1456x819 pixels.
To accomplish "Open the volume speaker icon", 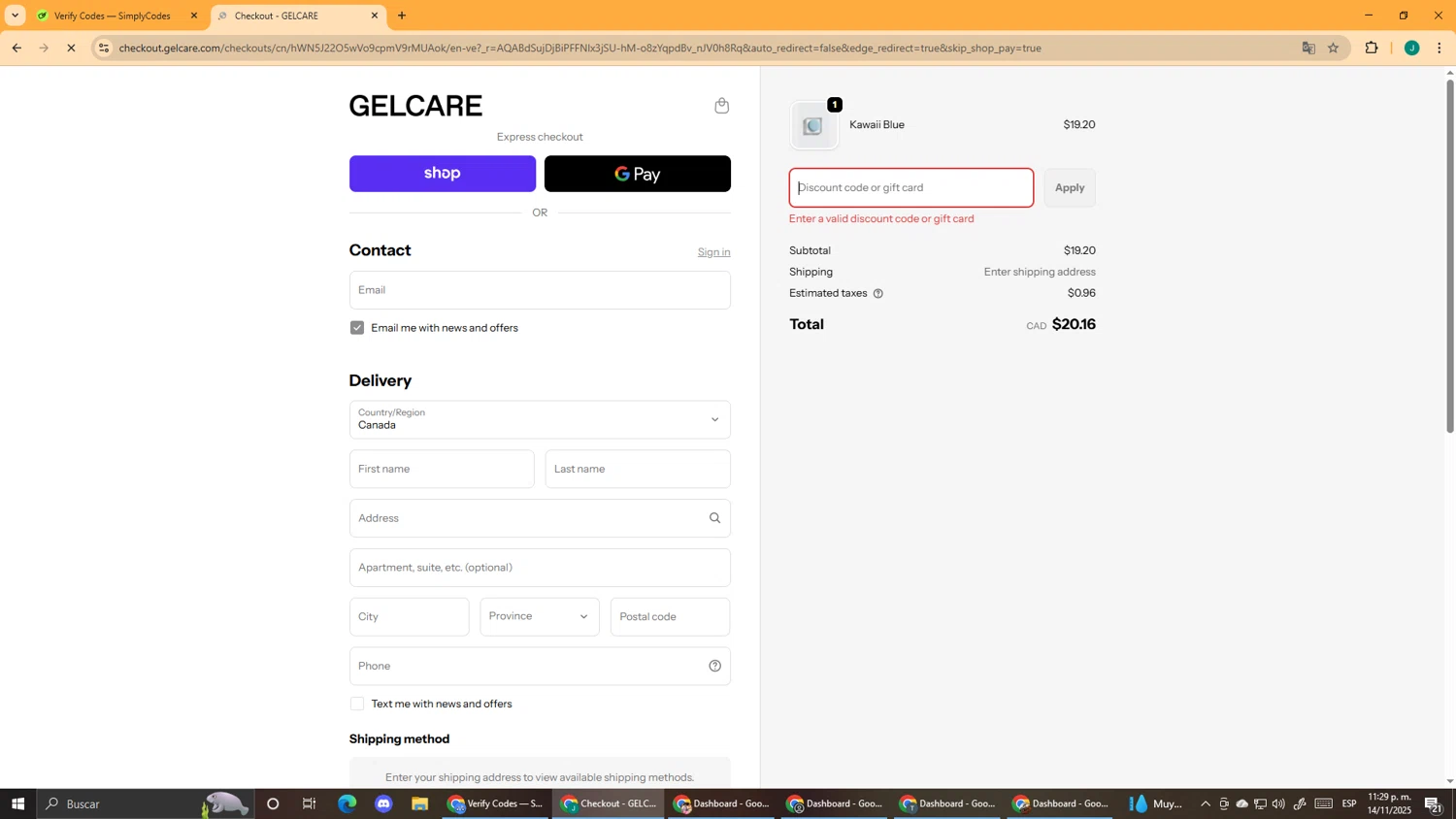I will 1278,803.
